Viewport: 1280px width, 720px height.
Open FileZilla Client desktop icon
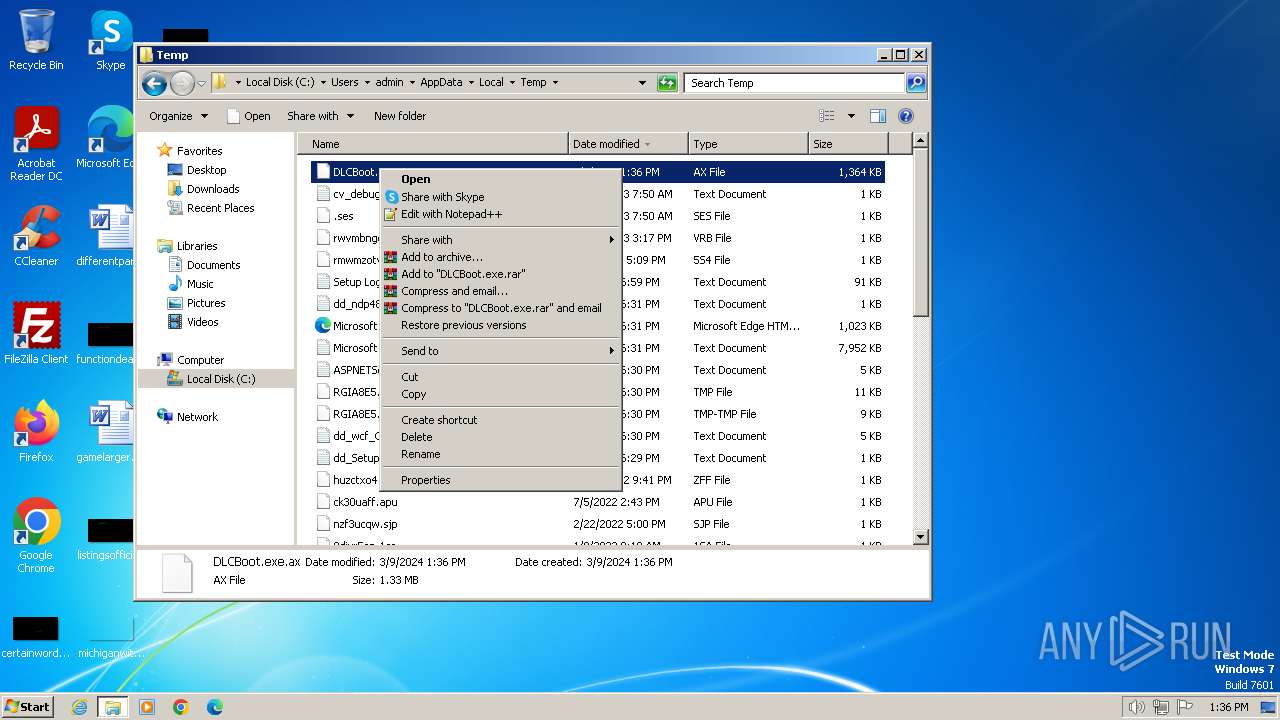(36, 333)
